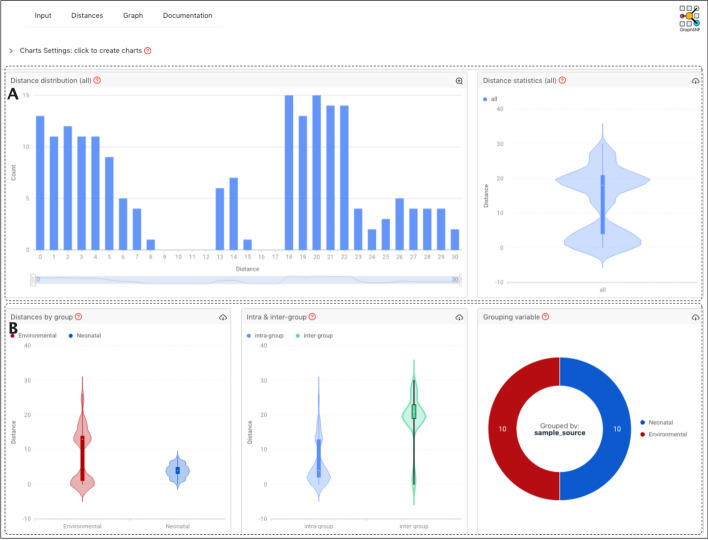Open help icon beside Grouping variable title
Image resolution: width=708 pixels, height=540 pixels.
tap(546, 316)
